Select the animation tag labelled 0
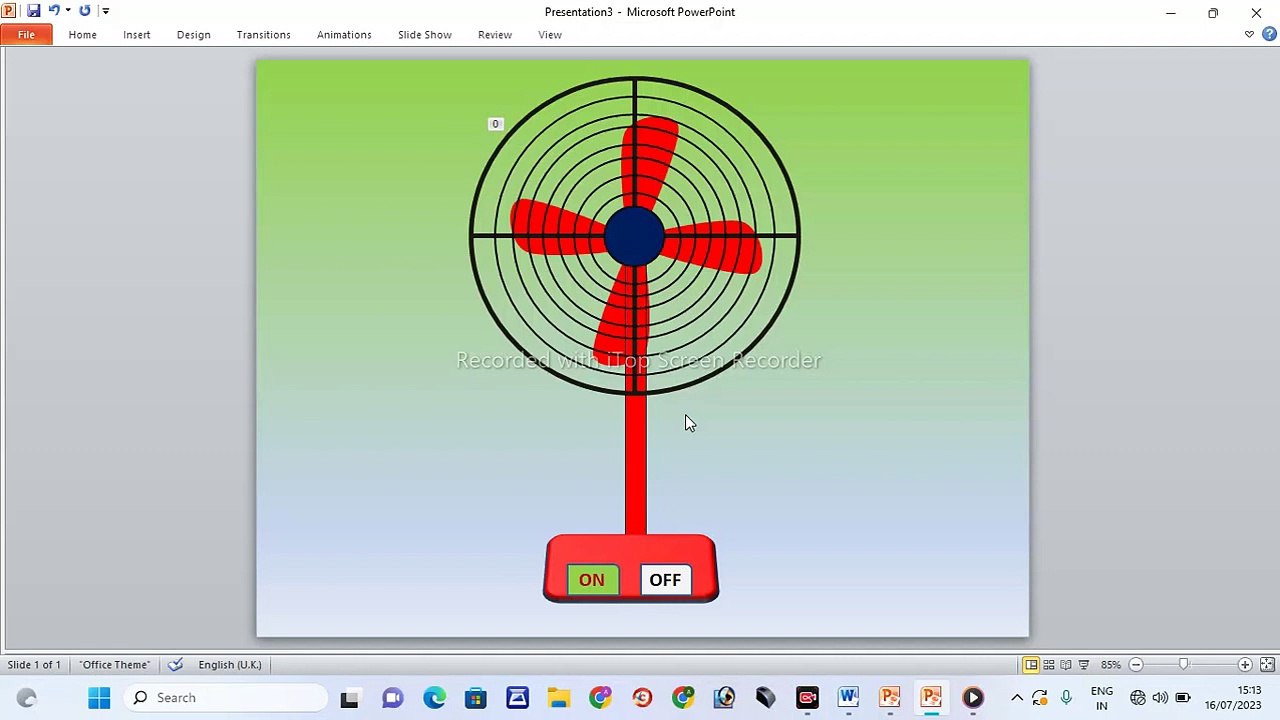Viewport: 1280px width, 720px height. pyautogui.click(x=495, y=124)
